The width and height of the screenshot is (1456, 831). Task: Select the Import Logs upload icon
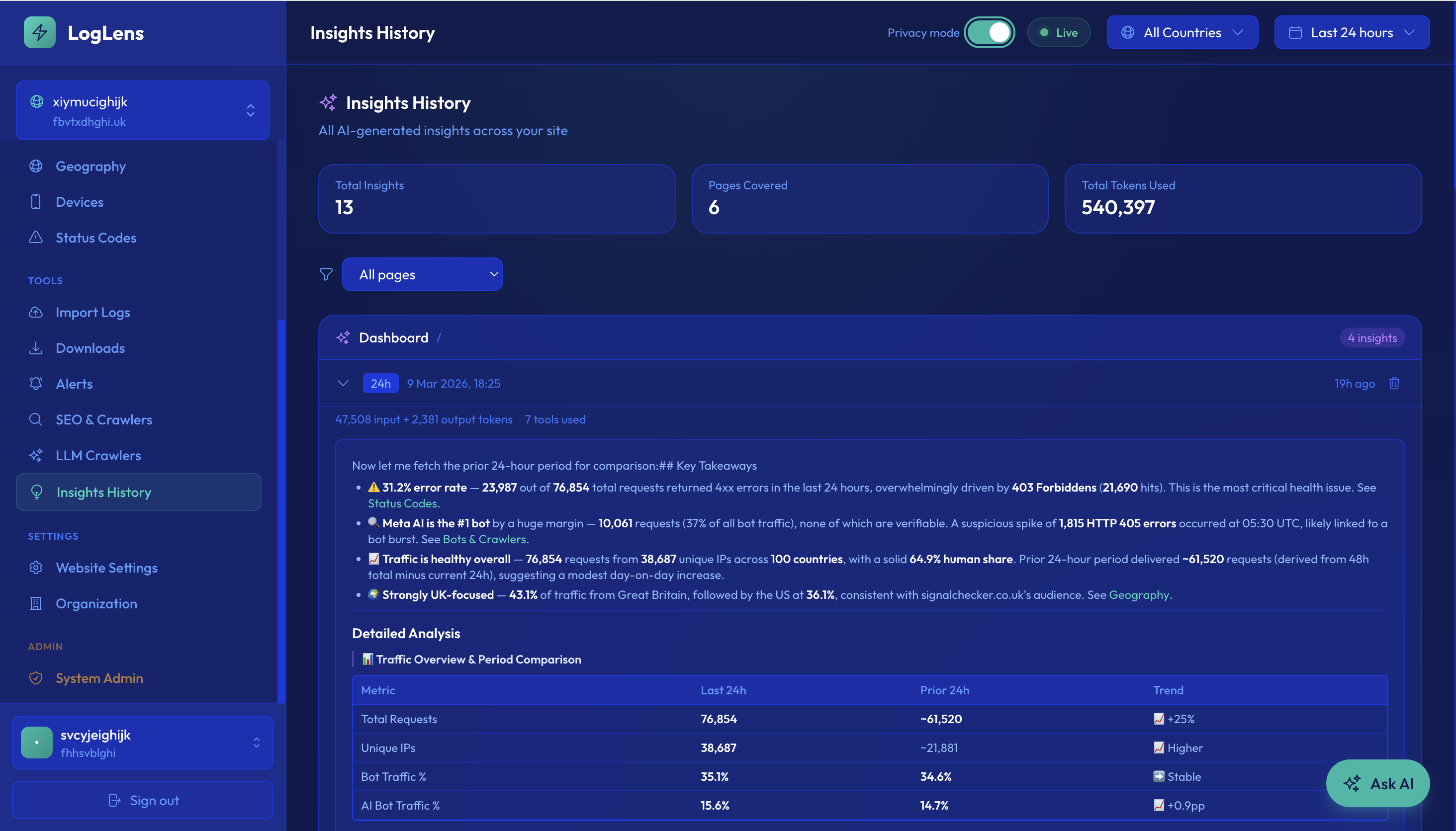coord(36,312)
